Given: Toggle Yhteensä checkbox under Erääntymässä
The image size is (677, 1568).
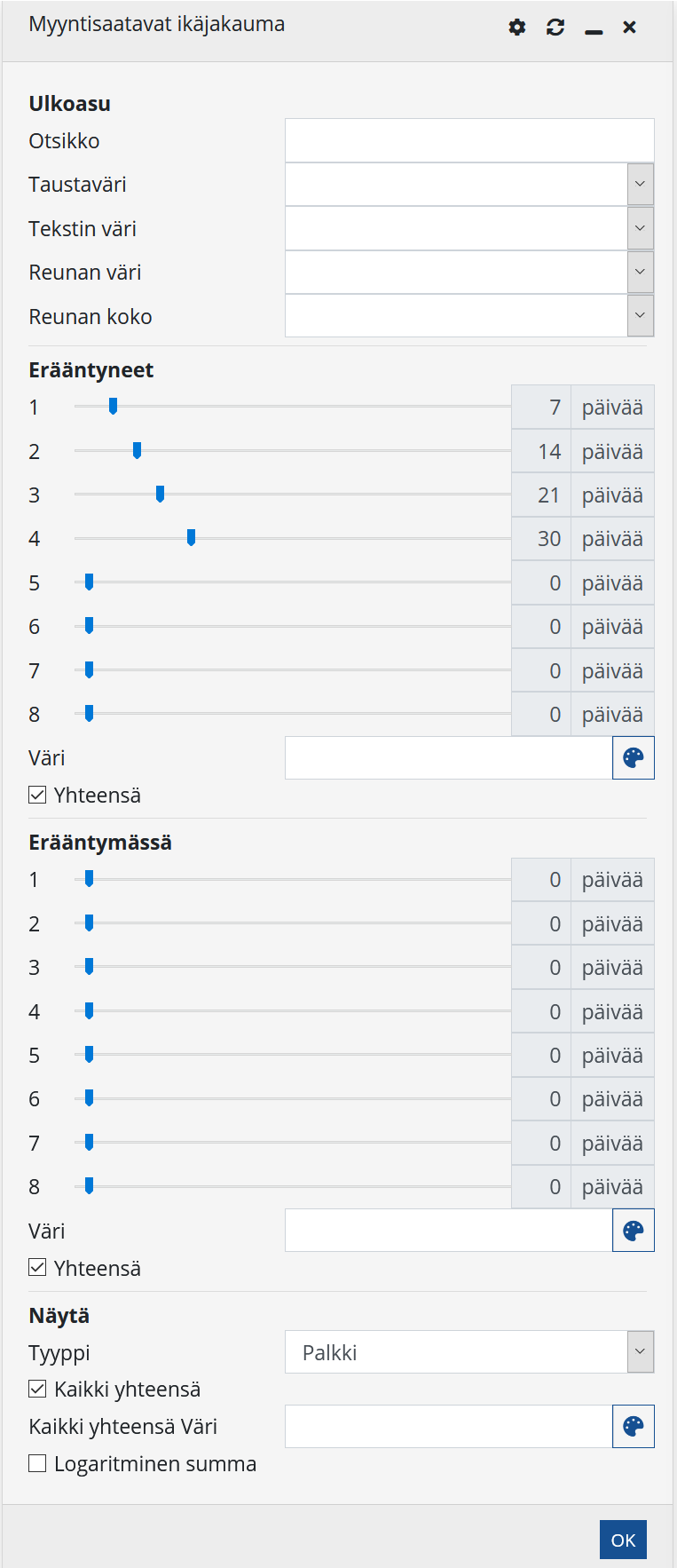Looking at the screenshot, I should 37,1268.
